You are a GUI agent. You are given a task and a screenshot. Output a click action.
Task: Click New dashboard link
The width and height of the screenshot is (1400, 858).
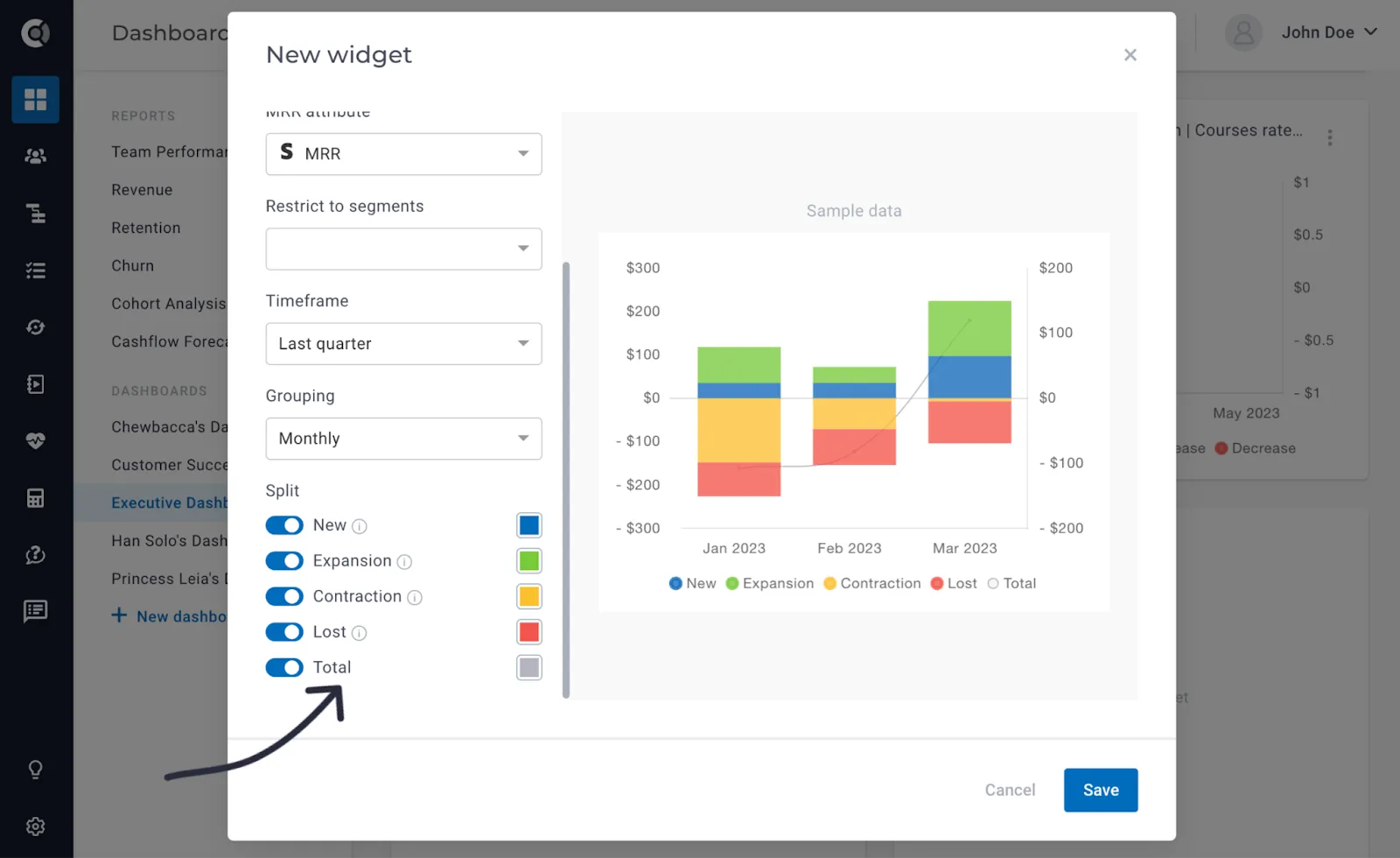[170, 616]
